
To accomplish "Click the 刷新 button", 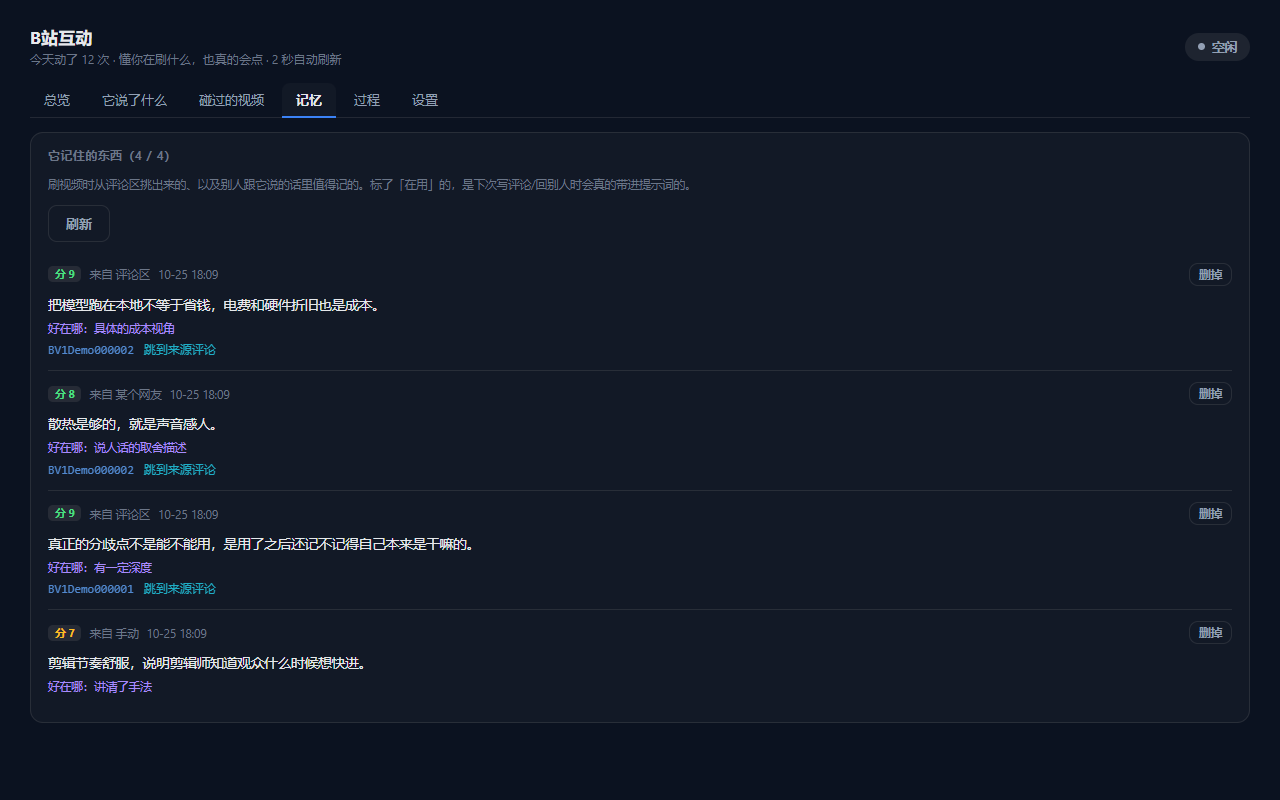I will pos(79,224).
